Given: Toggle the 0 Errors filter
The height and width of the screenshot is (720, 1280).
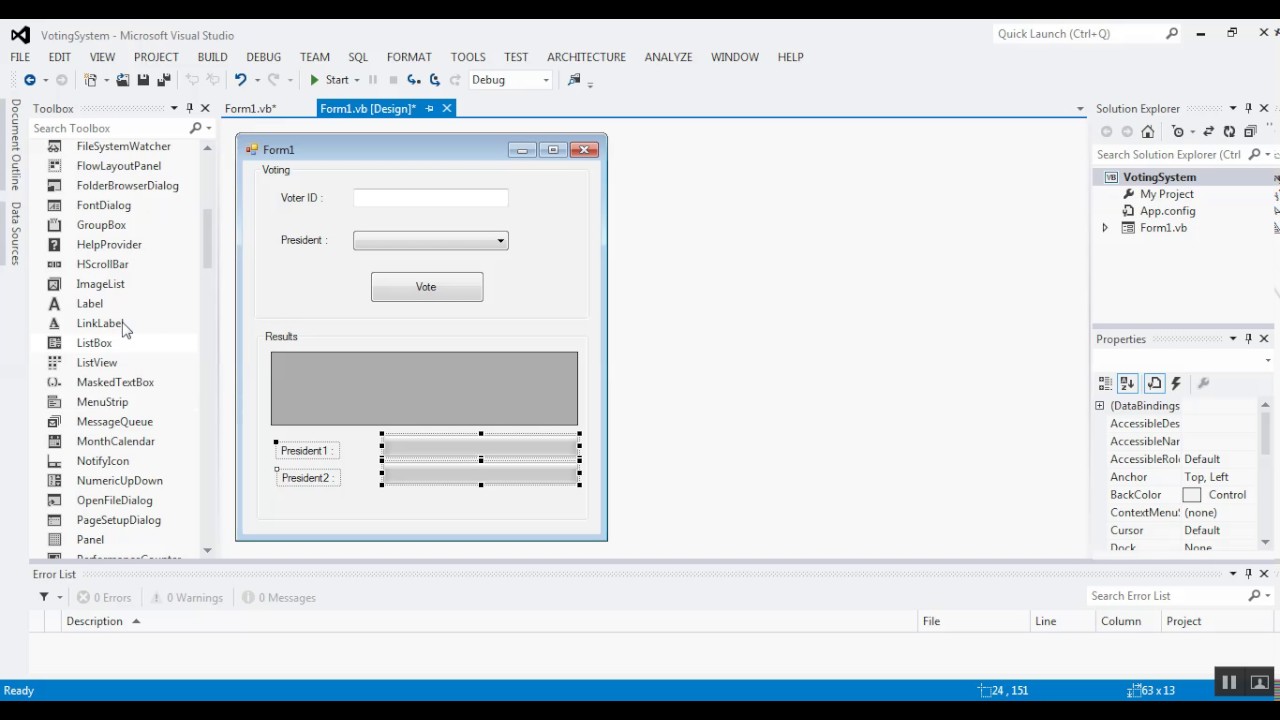Looking at the screenshot, I should pyautogui.click(x=104, y=597).
